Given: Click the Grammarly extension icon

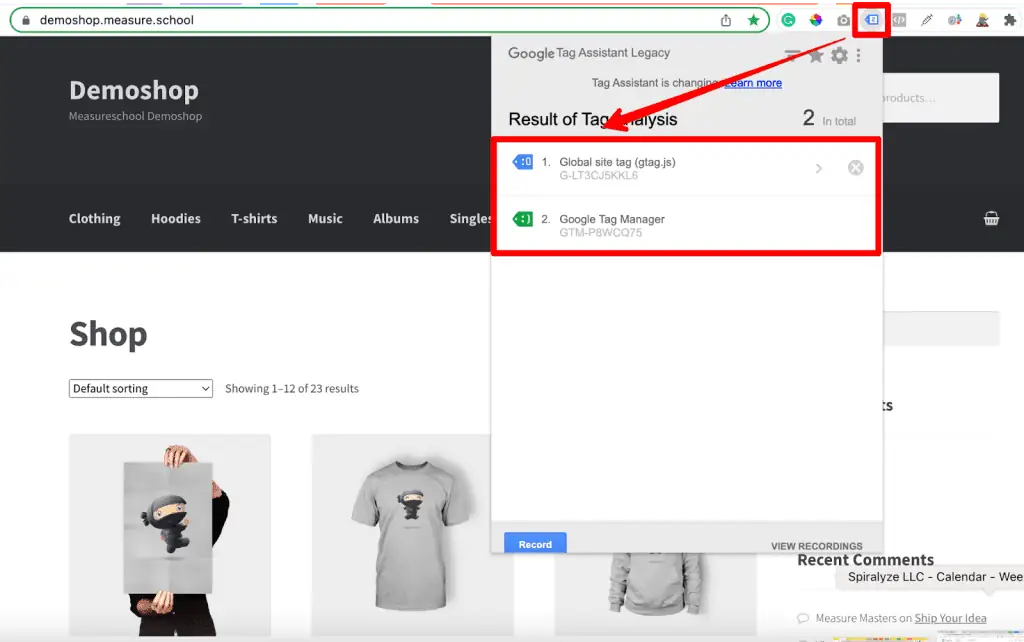Looking at the screenshot, I should [x=788, y=19].
